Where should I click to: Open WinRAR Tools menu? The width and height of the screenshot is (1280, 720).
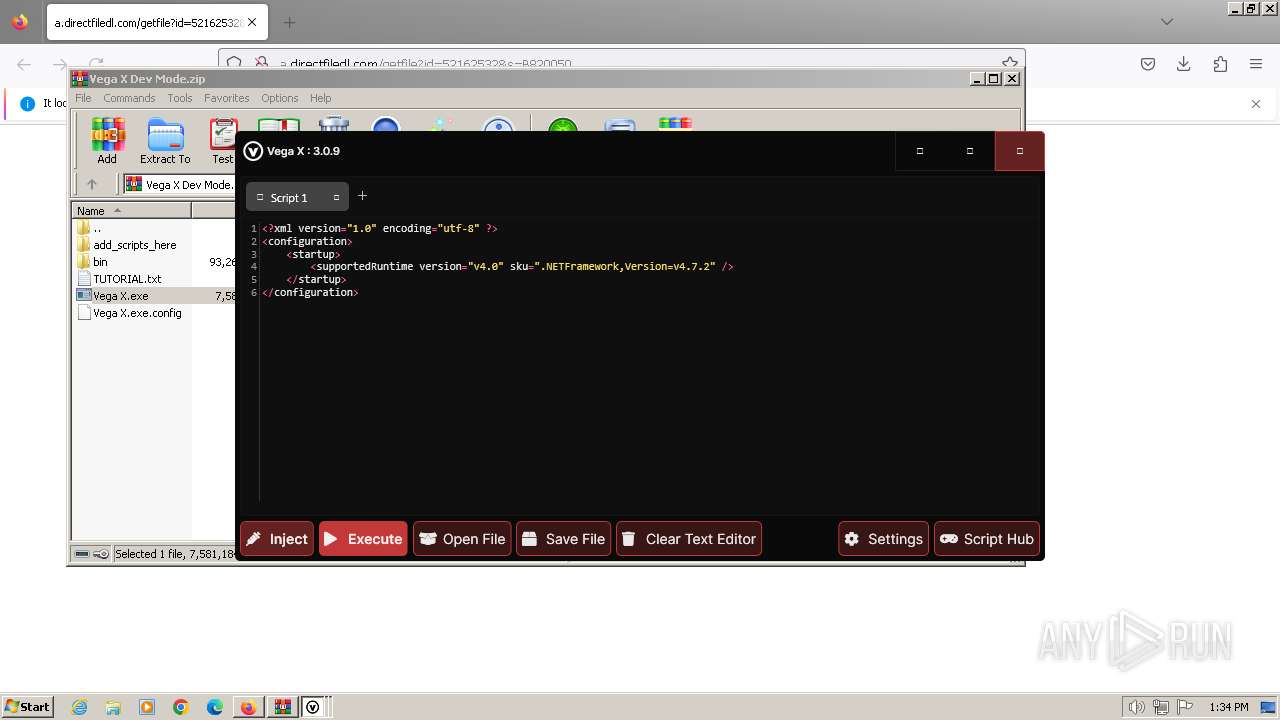pyautogui.click(x=180, y=98)
